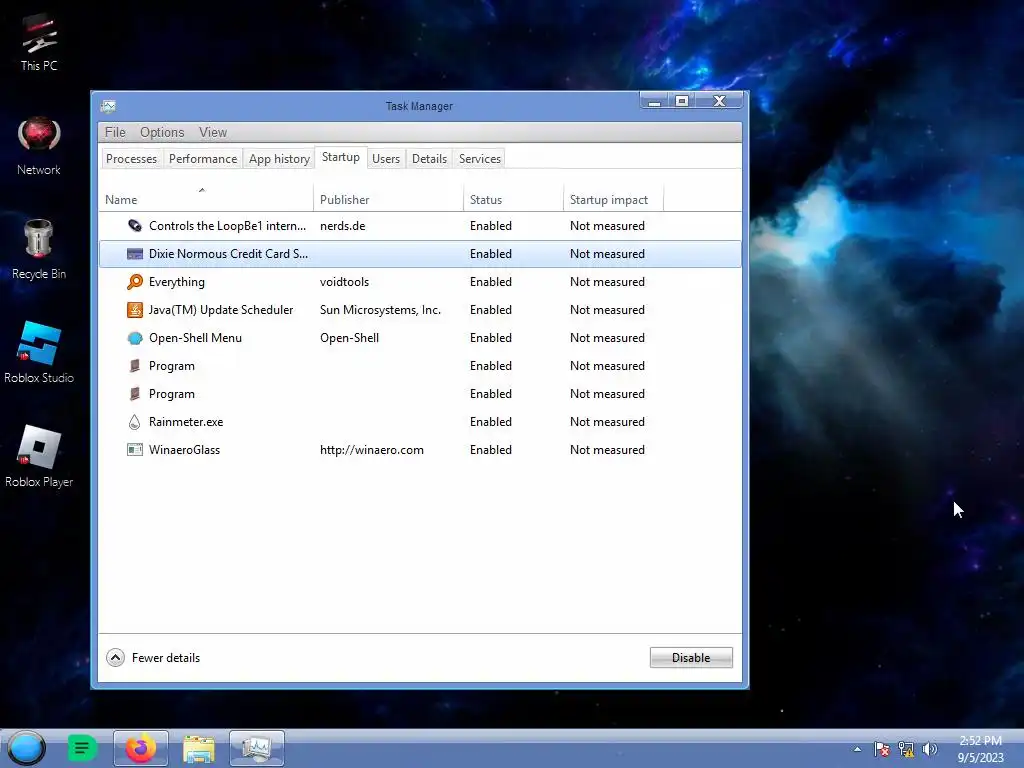This screenshot has width=1024, height=768.
Task: Select the Recycle Bin desktop icon
Action: [x=39, y=250]
